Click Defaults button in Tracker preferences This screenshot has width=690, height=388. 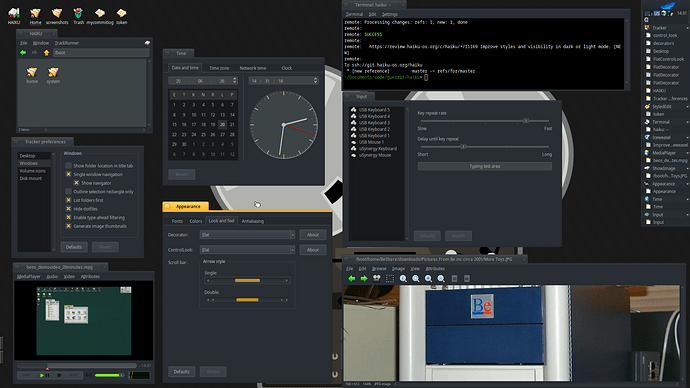[74, 247]
